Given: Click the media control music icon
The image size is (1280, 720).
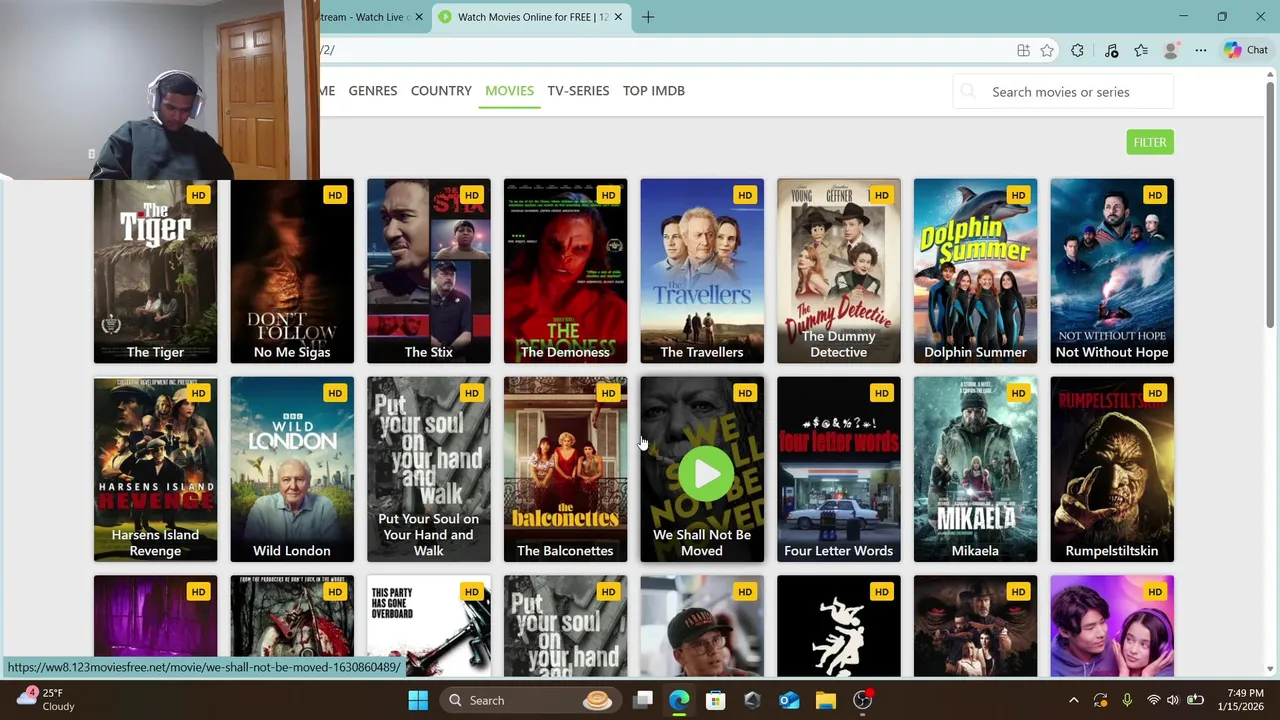Looking at the screenshot, I should click(x=1111, y=50).
